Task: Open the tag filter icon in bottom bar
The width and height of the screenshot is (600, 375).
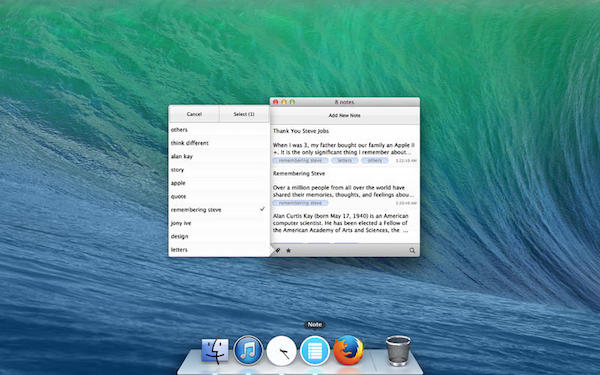Action: click(278, 251)
